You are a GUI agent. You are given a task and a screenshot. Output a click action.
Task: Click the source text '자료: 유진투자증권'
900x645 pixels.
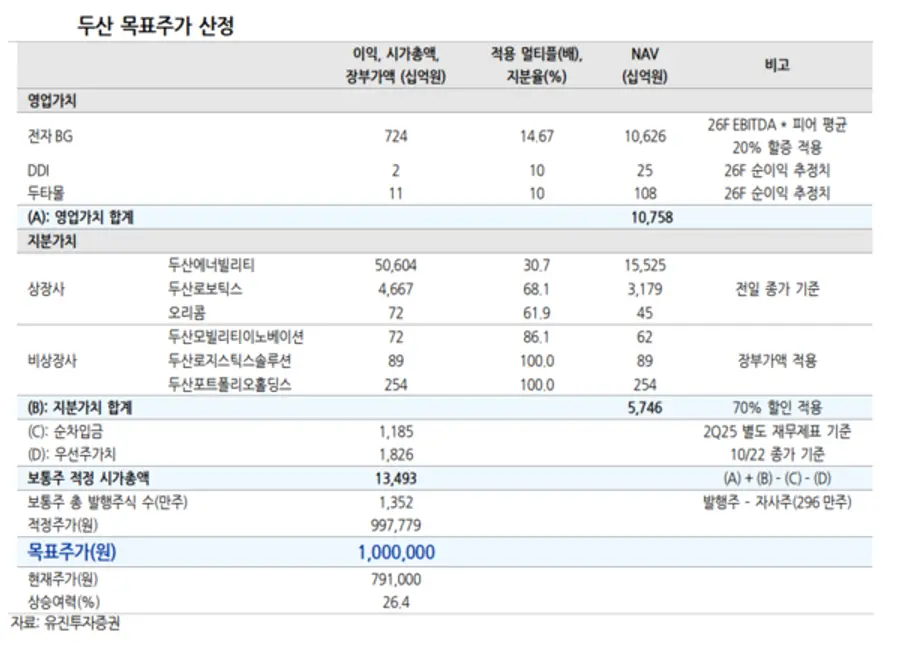68,623
